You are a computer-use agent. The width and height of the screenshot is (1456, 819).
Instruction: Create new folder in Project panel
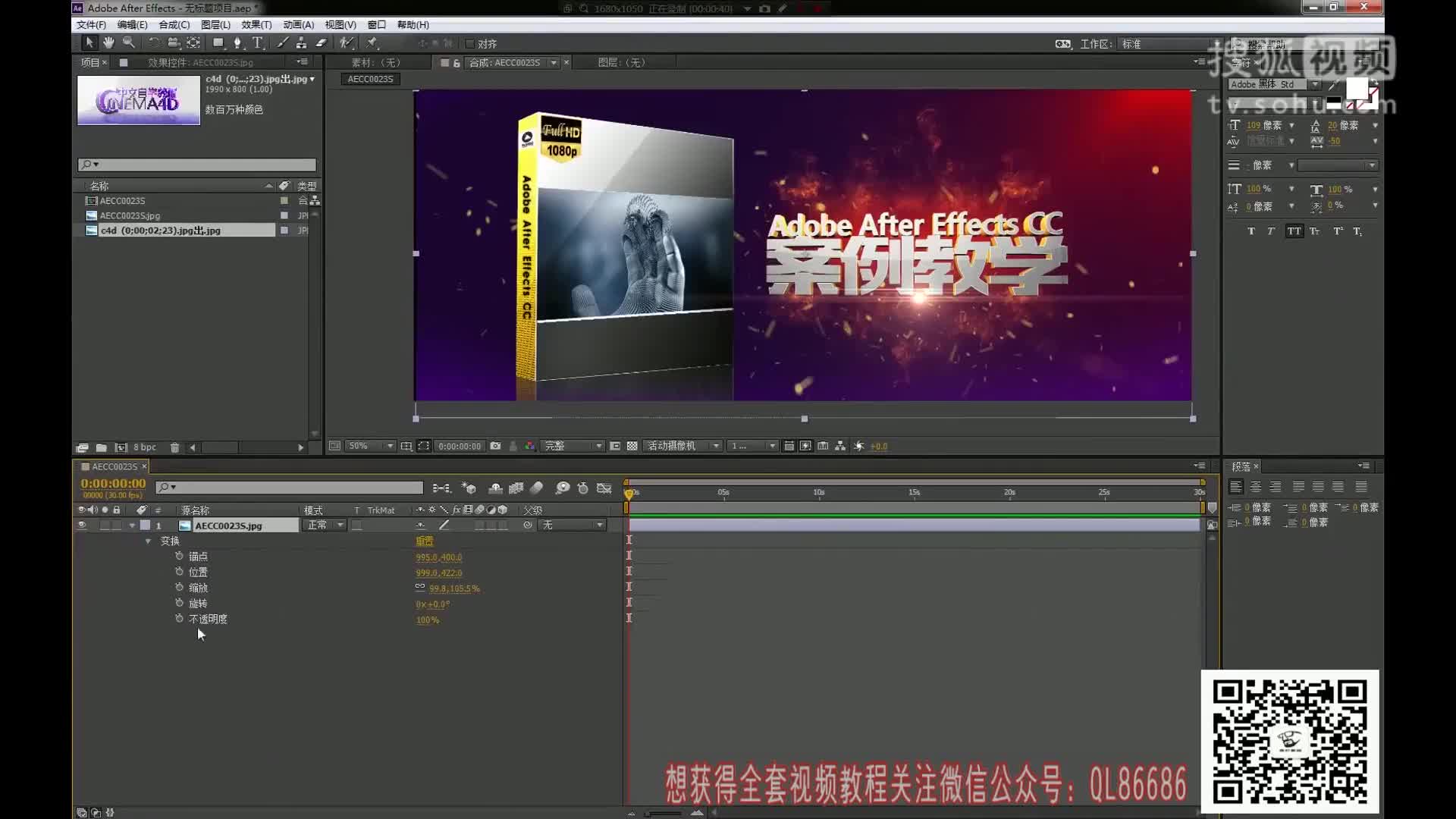(101, 447)
